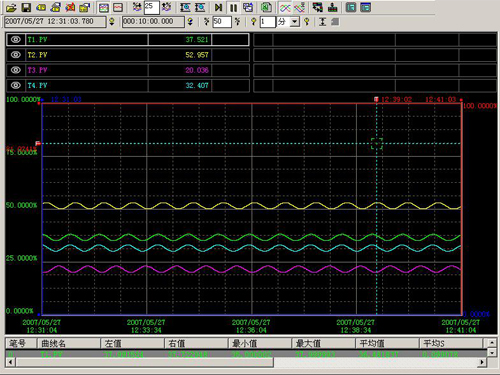This screenshot has width=500, height=375.
Task: Click the step-forward play icon
Action: [x=218, y=7]
